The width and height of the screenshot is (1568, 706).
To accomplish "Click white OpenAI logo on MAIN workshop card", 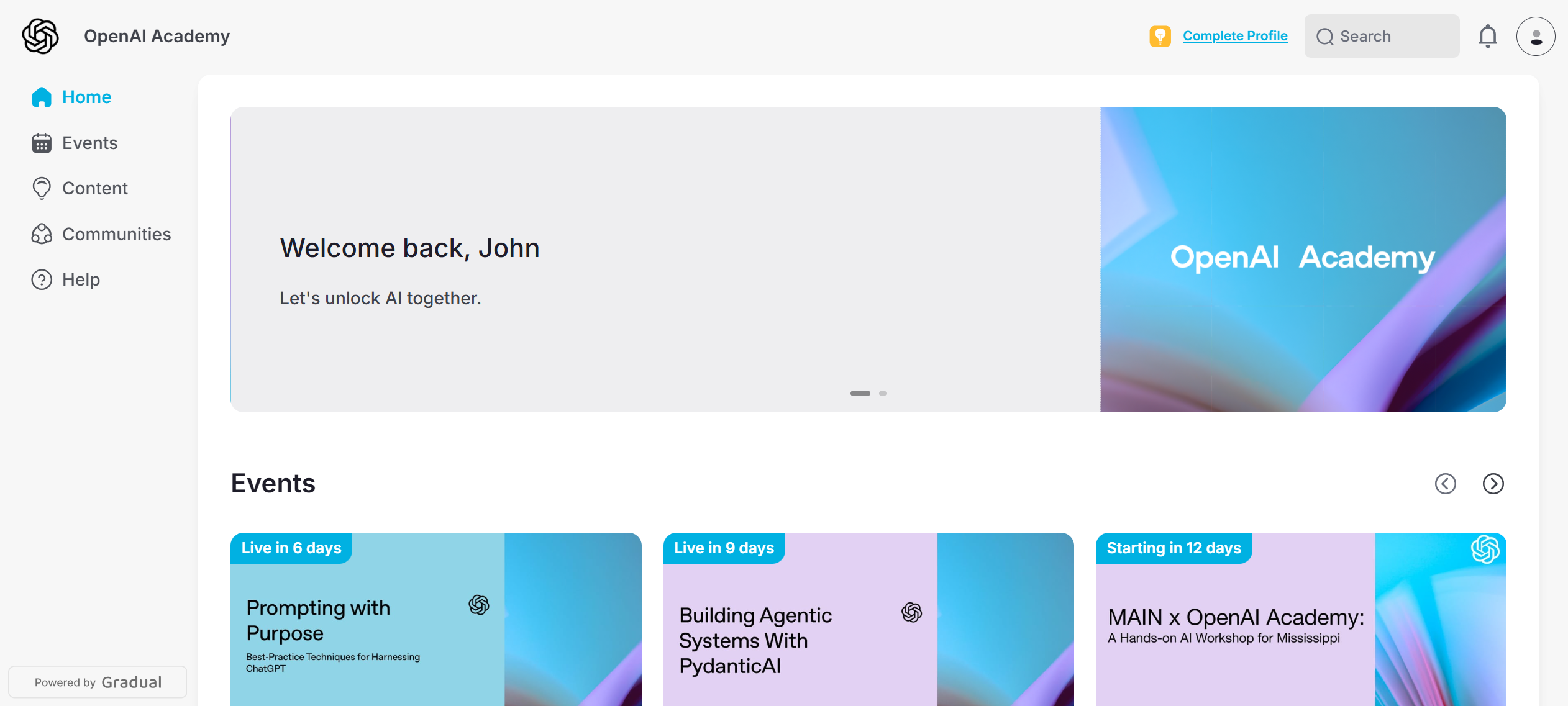I will (x=1485, y=550).
